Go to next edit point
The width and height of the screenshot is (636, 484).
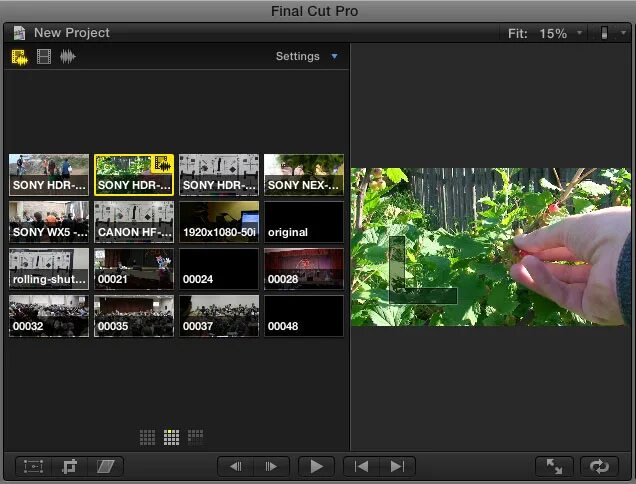[397, 467]
